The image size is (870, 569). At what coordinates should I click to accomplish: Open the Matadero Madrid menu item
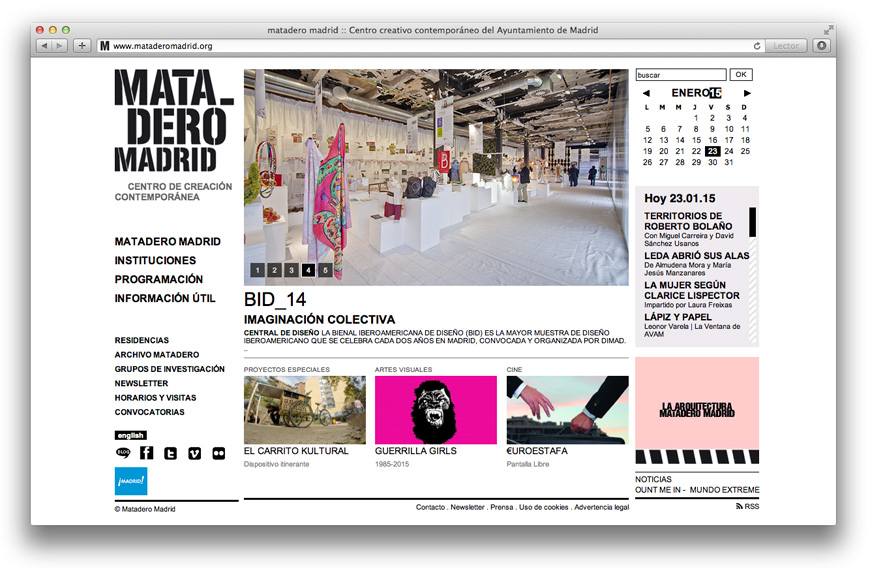[168, 242]
